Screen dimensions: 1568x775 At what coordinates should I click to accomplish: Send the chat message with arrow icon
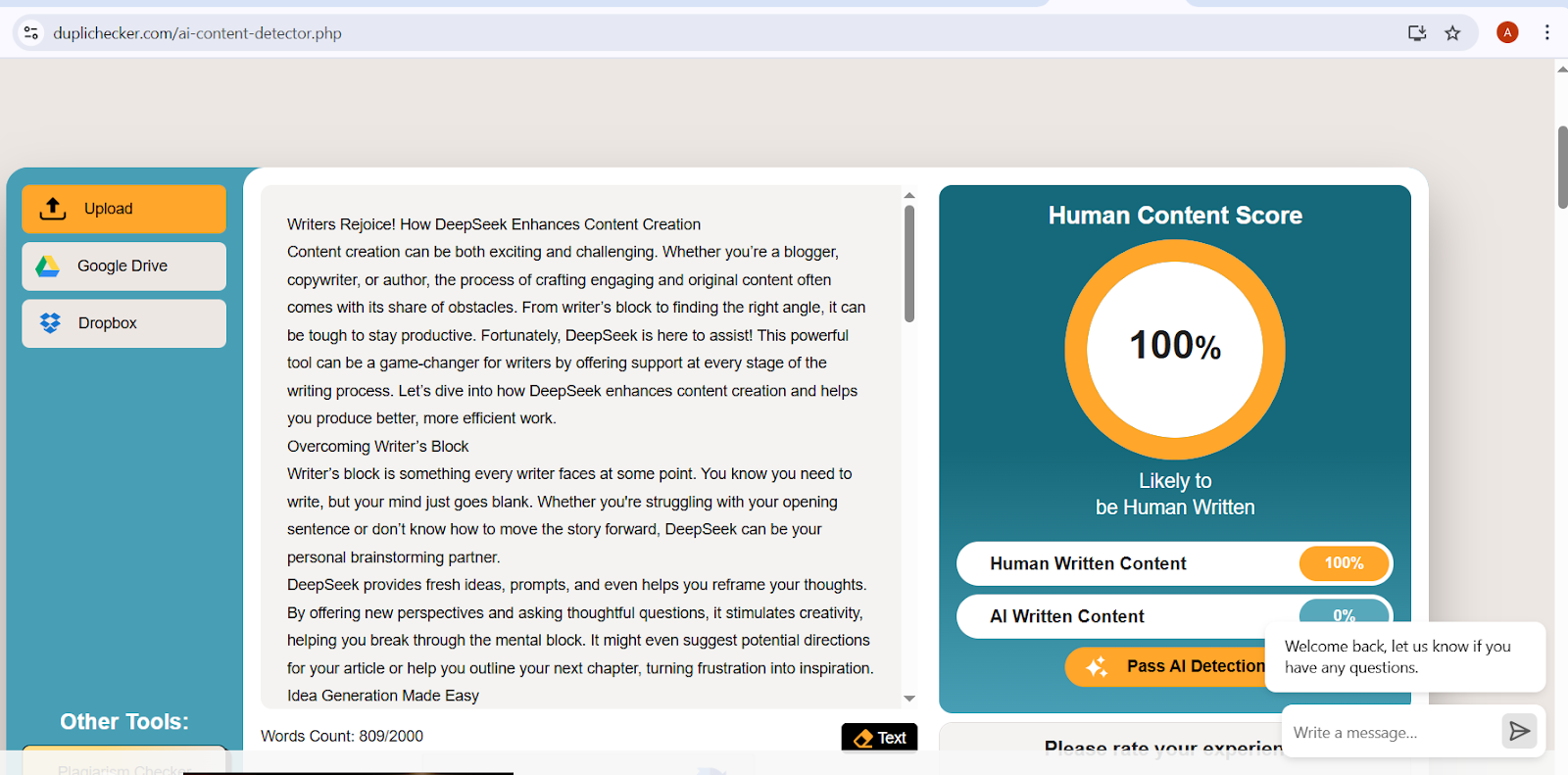pos(1519,731)
